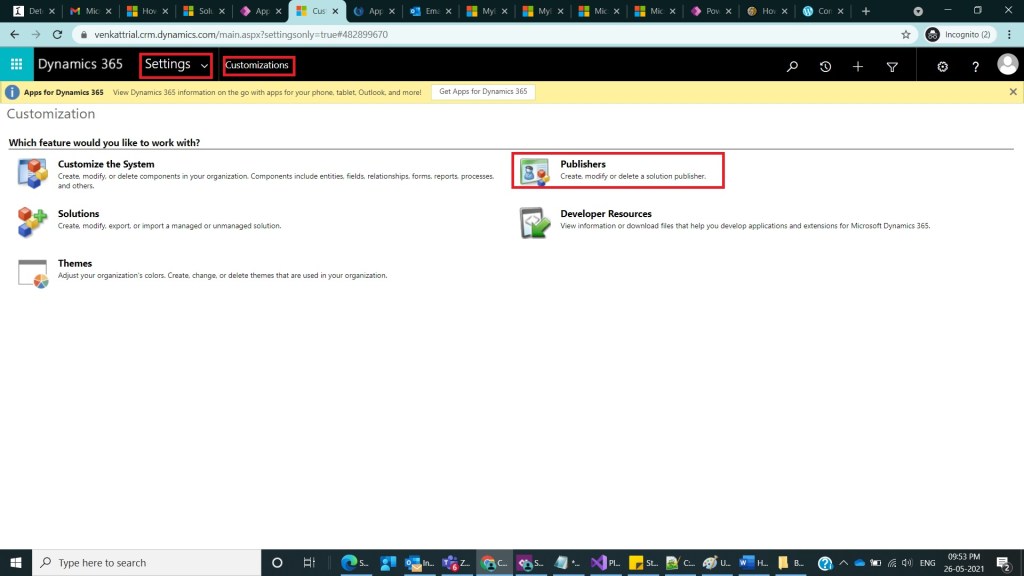Click the search magnifier icon in navbar
1024x576 pixels.
[x=792, y=66]
